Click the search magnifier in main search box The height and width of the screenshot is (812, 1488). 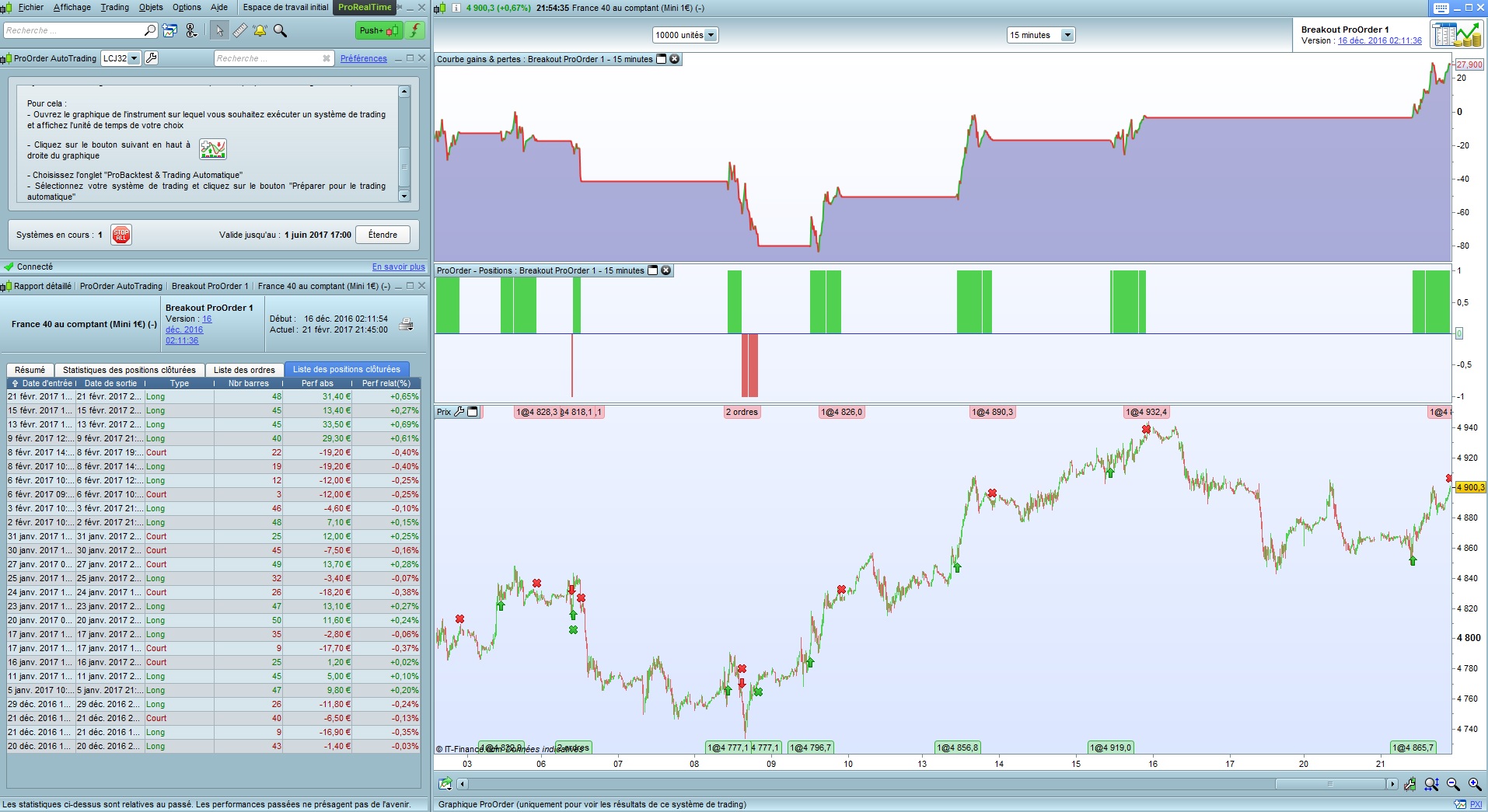[x=150, y=30]
